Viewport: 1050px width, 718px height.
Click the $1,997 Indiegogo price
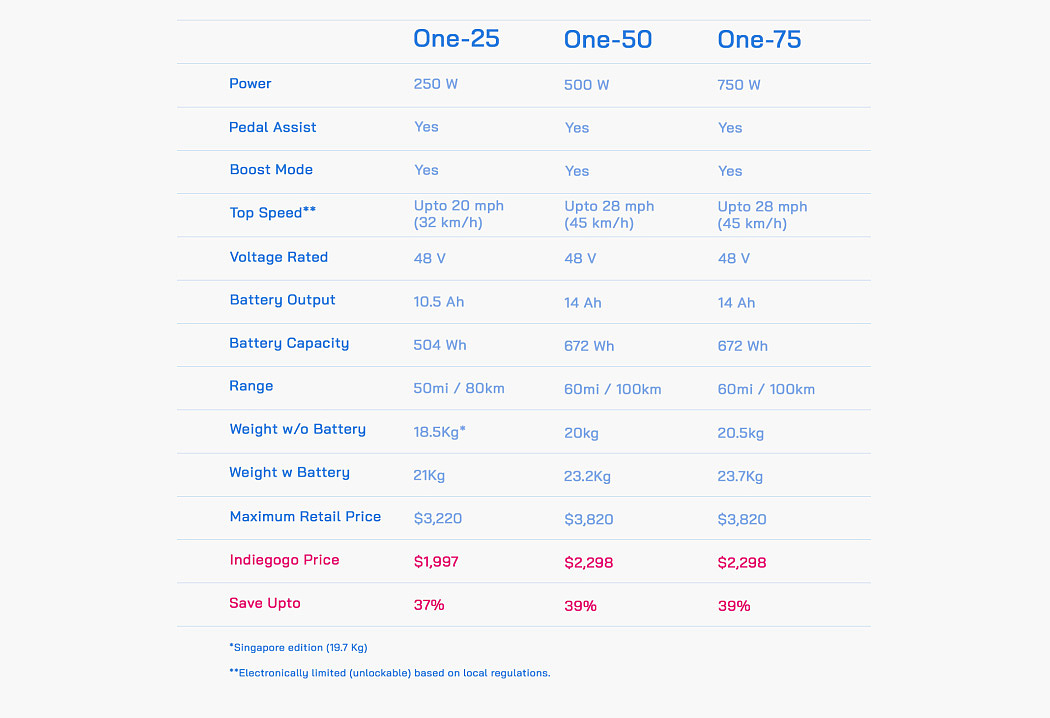pyautogui.click(x=436, y=562)
